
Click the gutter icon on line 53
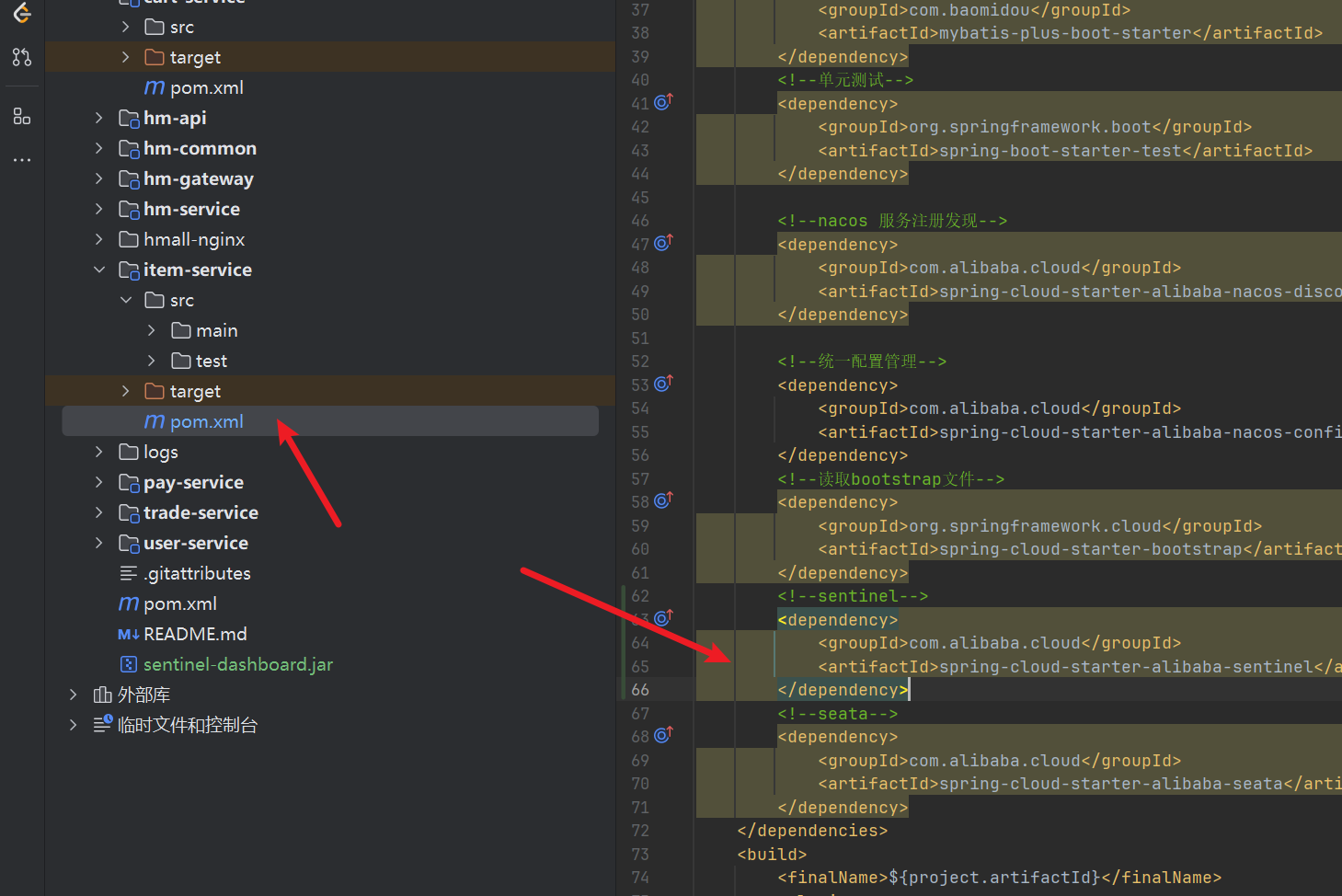pyautogui.click(x=663, y=384)
